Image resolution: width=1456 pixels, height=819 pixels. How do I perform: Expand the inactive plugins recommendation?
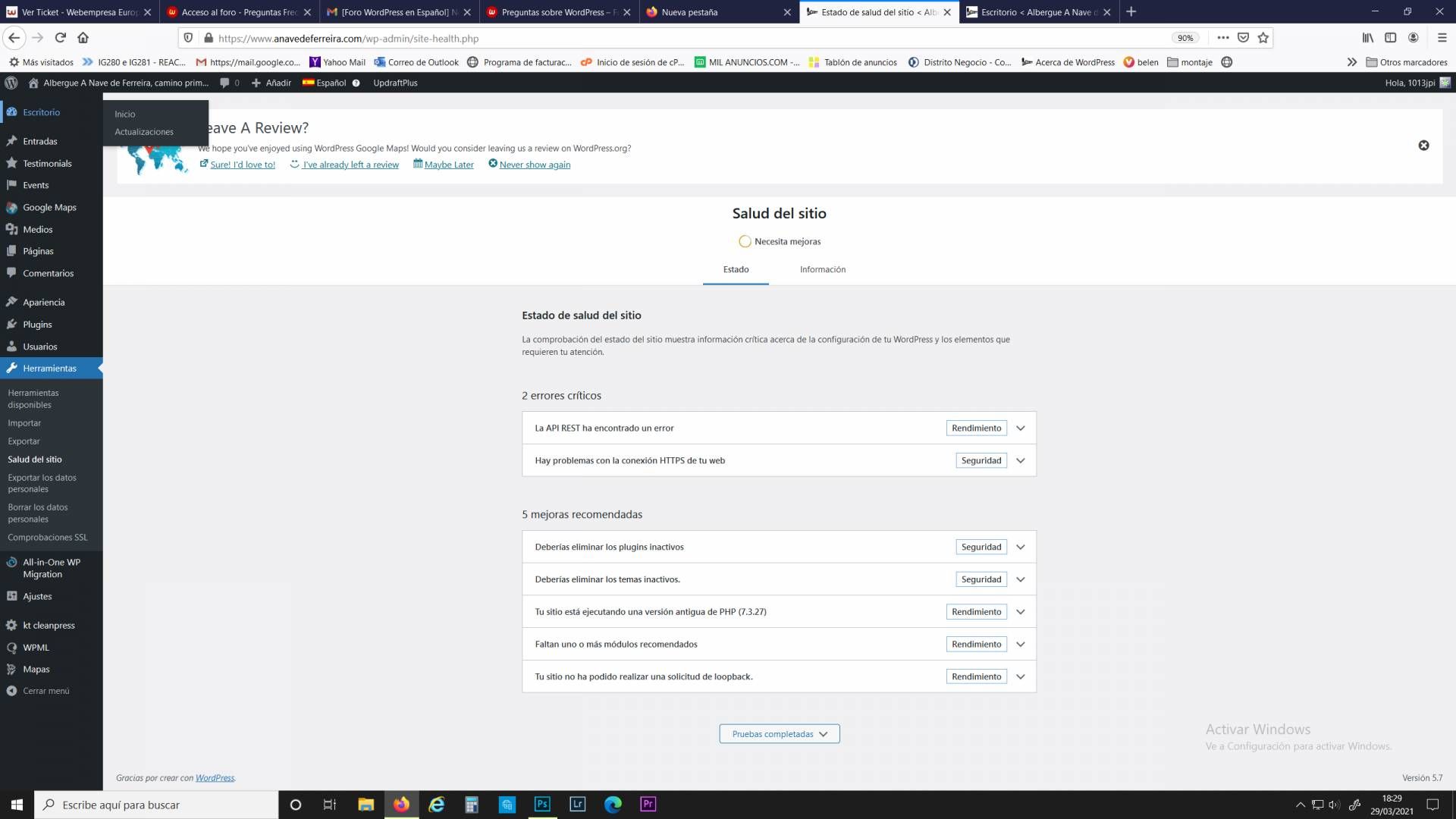point(779,547)
